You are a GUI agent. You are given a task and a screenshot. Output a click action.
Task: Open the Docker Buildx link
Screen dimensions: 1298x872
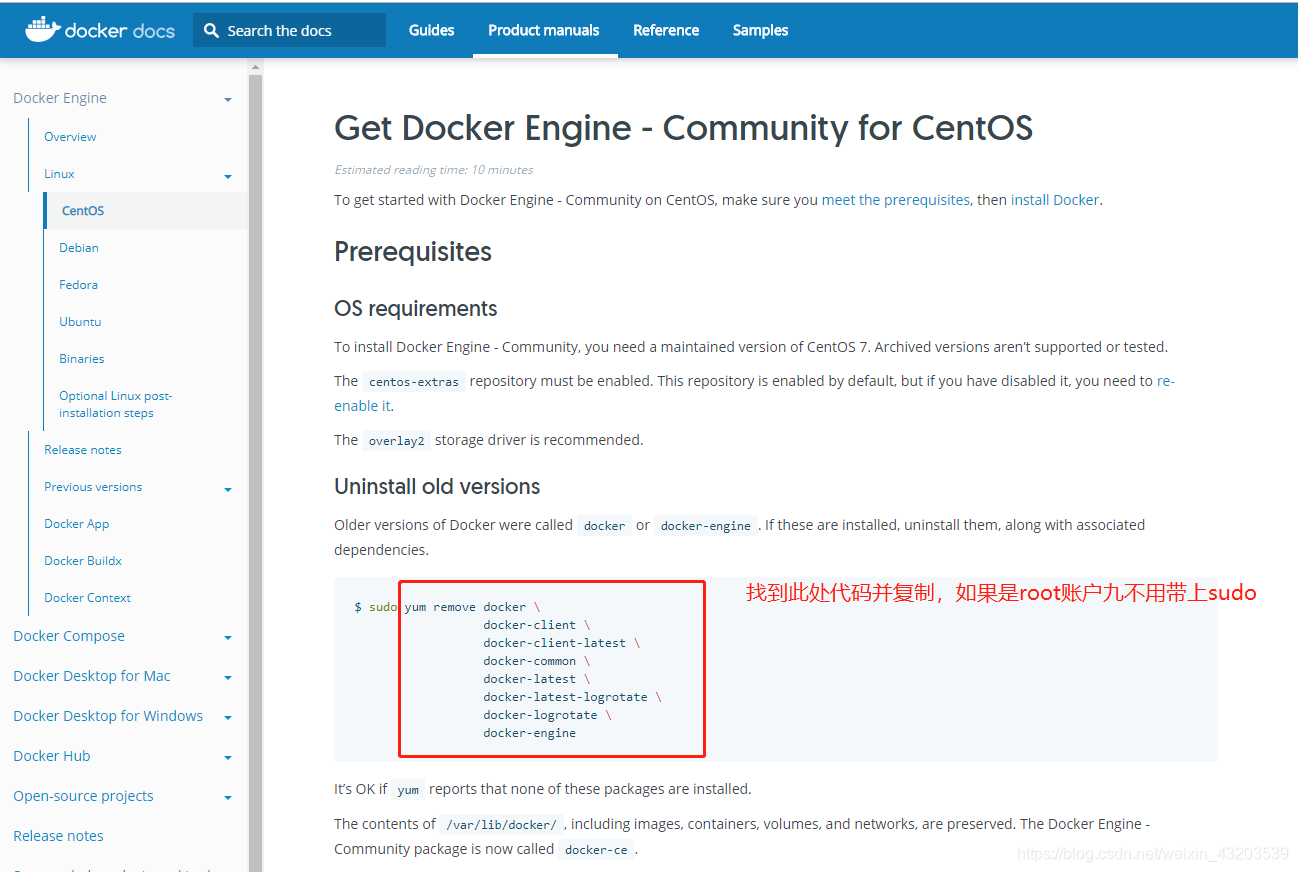point(83,561)
